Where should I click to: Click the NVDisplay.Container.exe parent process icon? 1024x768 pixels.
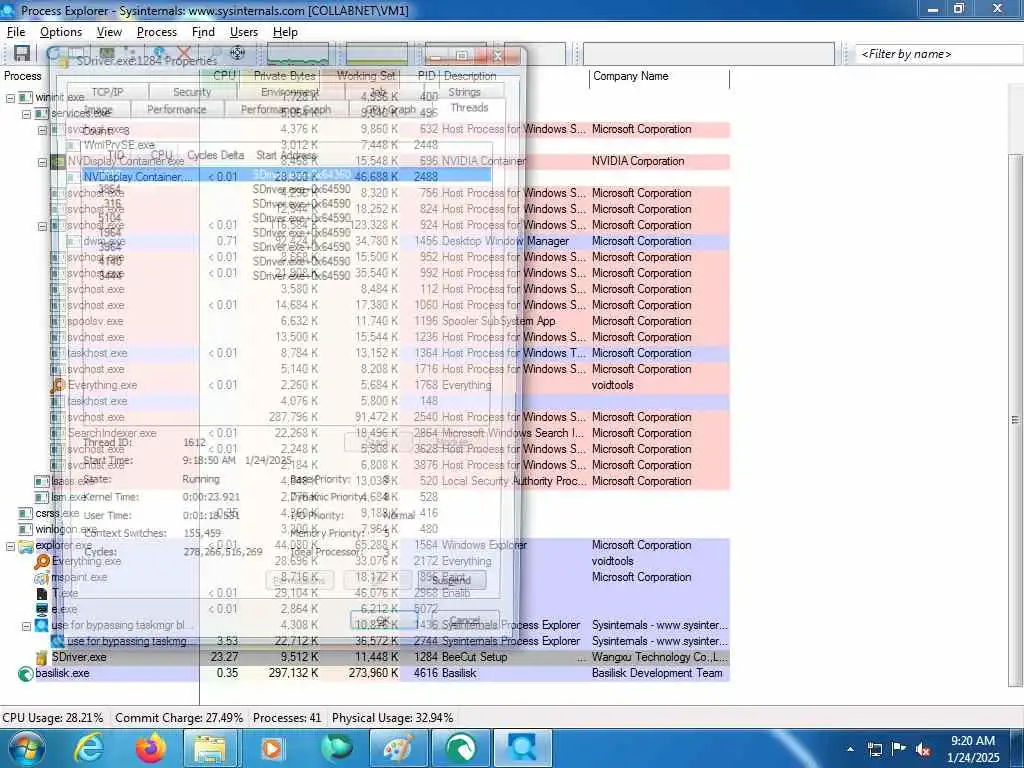coord(57,161)
